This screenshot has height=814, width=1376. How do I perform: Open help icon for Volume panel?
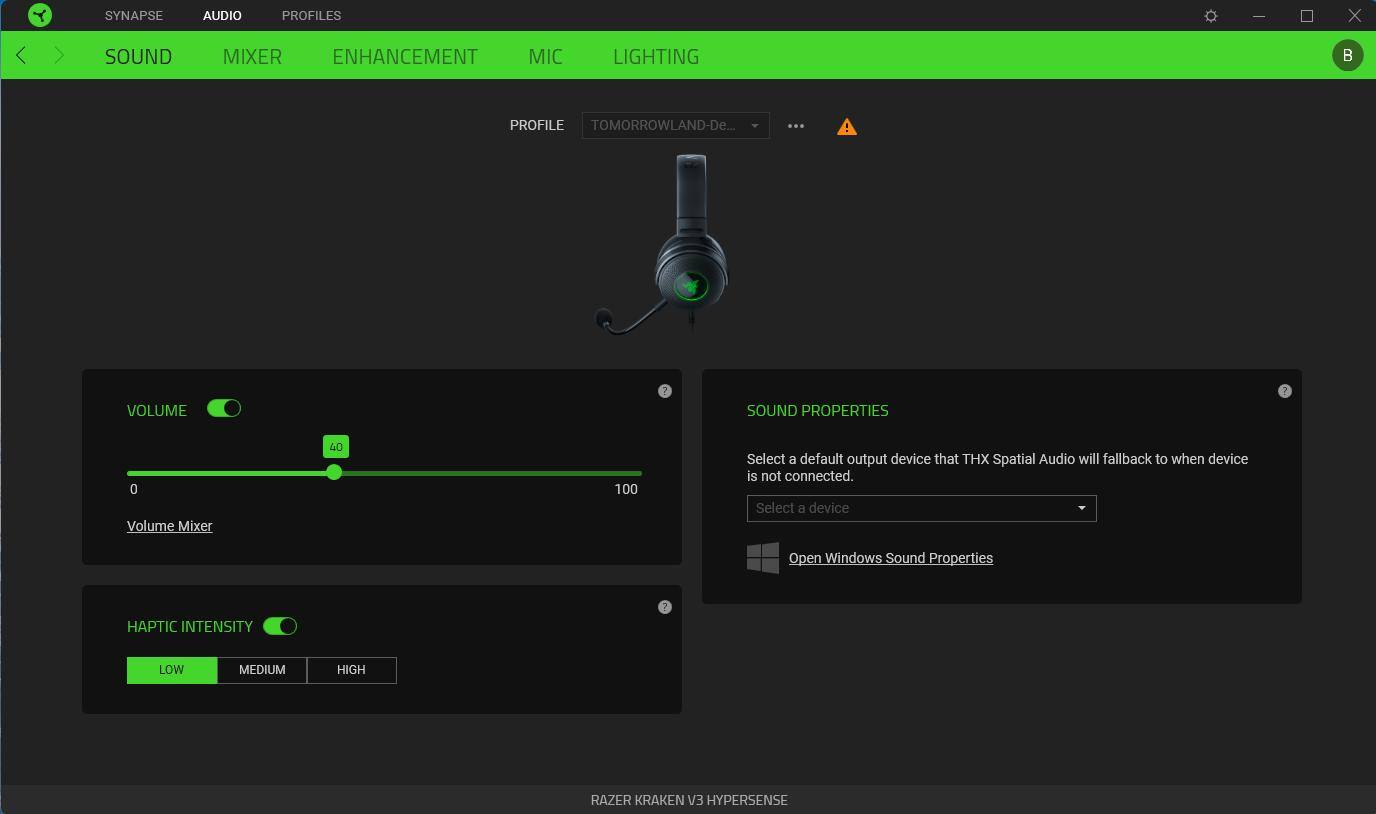[x=665, y=391]
